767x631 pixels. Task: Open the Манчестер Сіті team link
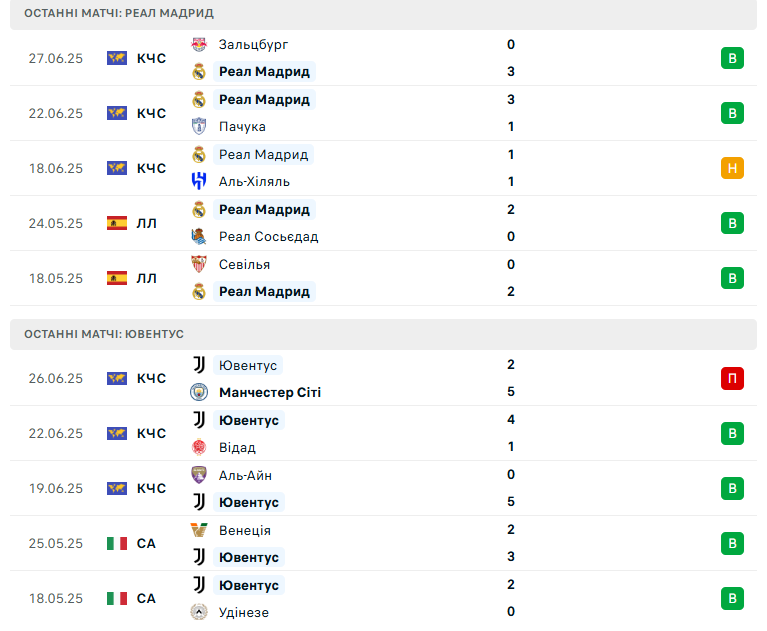point(270,392)
